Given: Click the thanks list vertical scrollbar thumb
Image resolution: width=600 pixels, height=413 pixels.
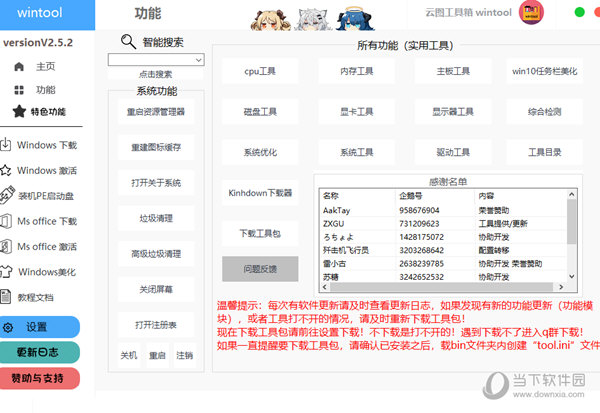Looking at the screenshot, I should point(571,221).
